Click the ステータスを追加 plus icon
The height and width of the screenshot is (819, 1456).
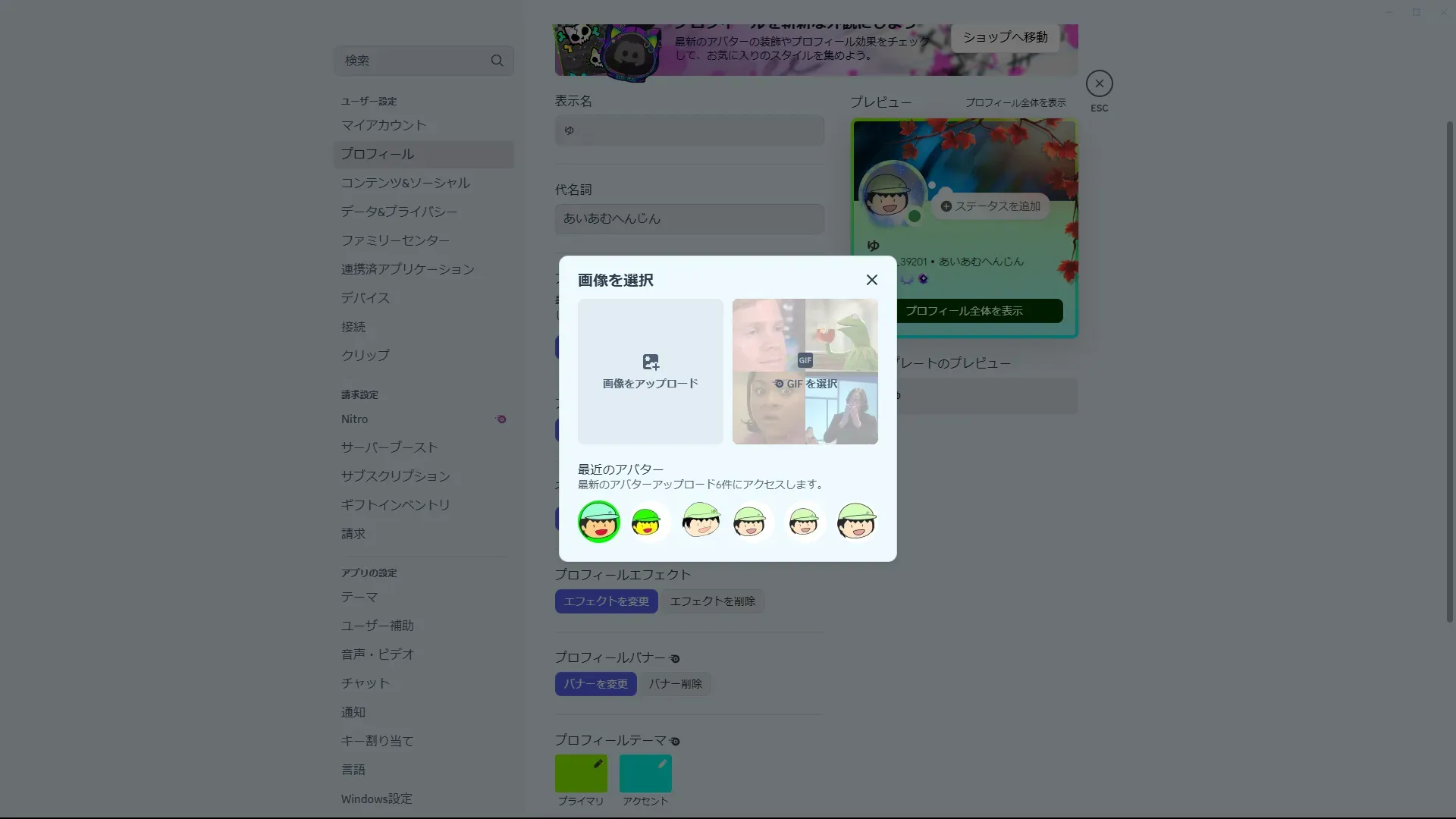click(946, 206)
